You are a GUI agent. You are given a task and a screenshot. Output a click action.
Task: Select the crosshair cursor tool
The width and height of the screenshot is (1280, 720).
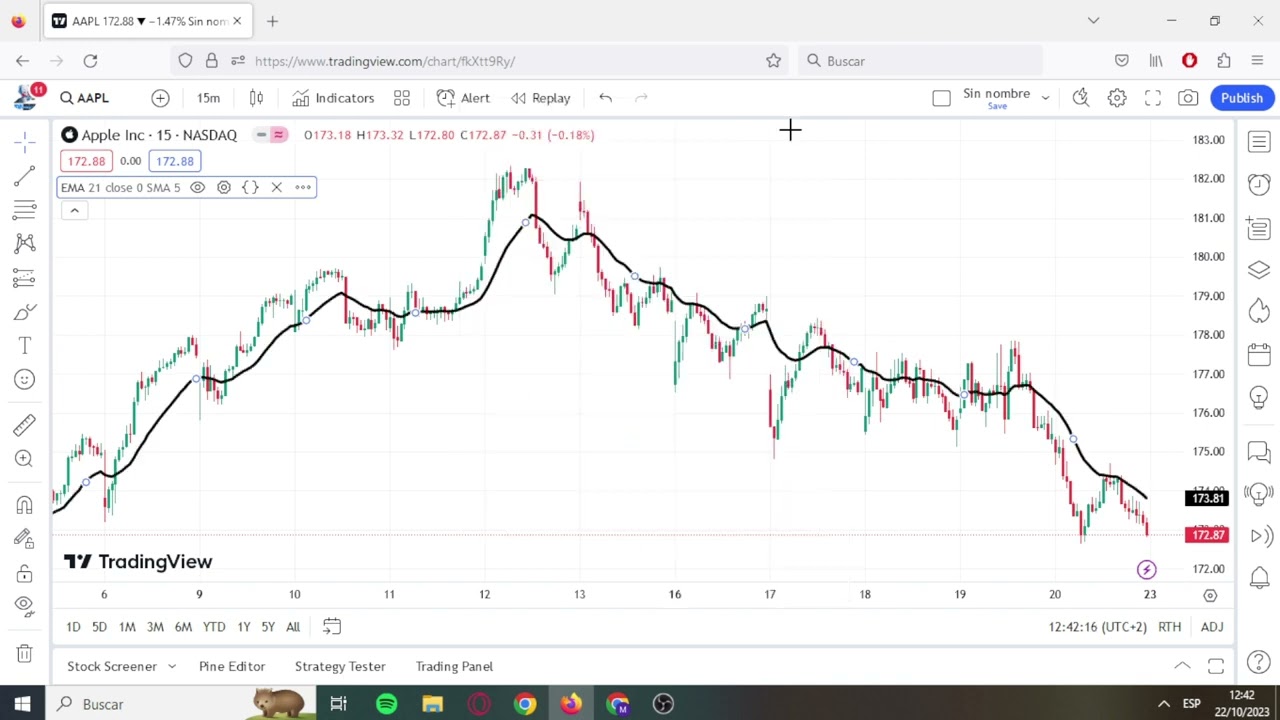(x=25, y=142)
